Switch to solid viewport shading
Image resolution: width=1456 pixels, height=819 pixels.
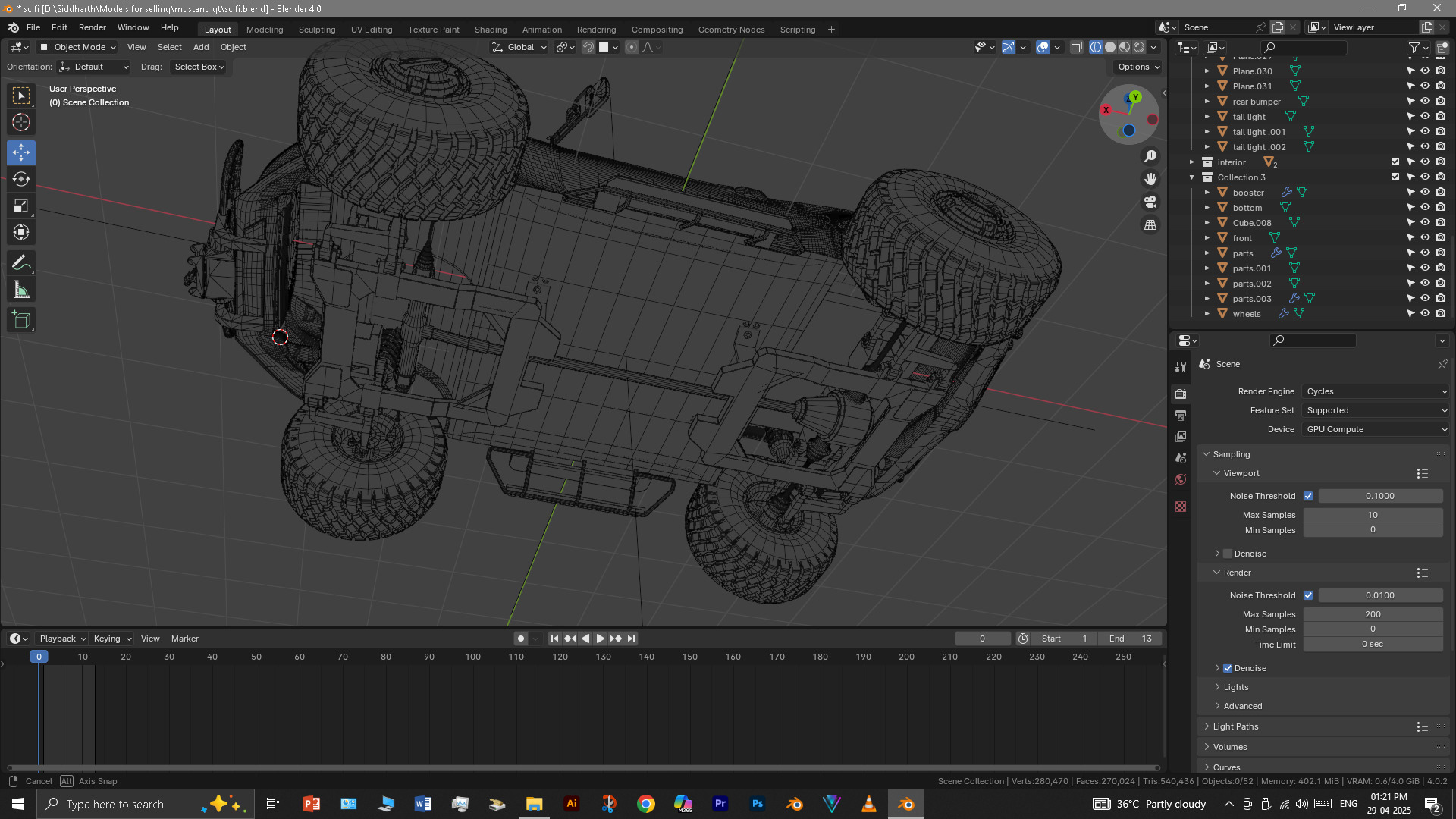(x=1110, y=47)
